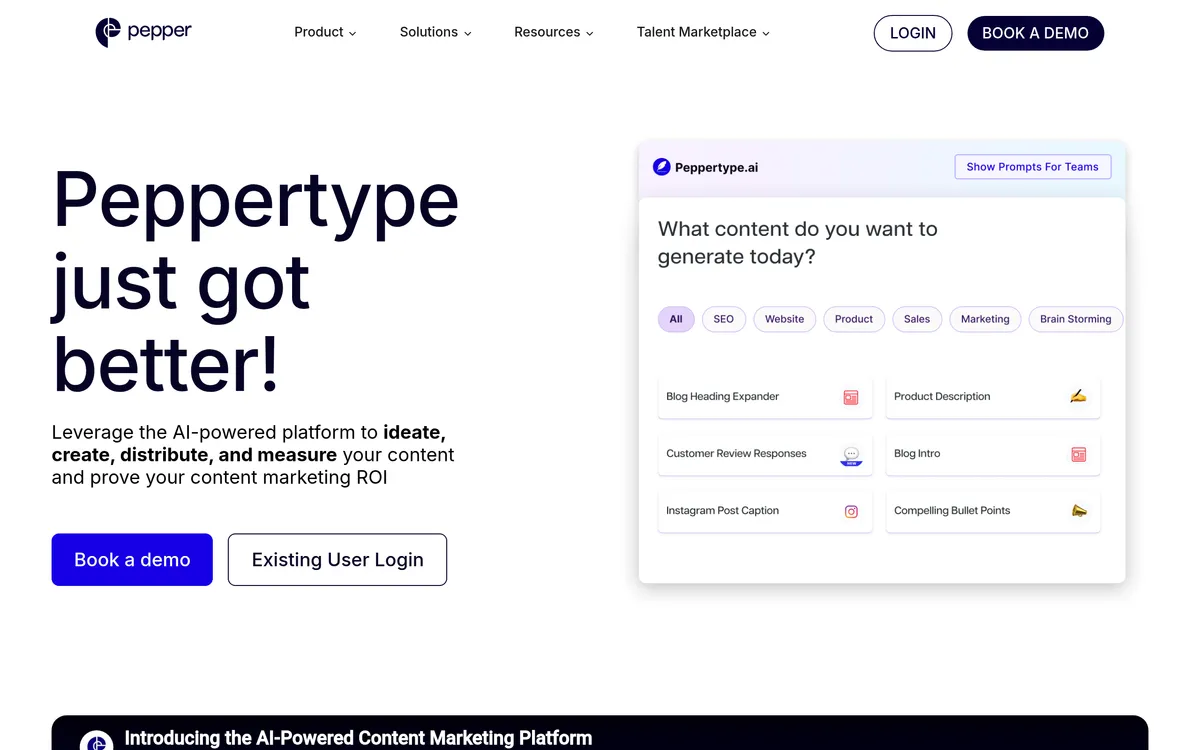Viewport: 1200px width, 750px height.
Task: Expand the Product navigation dropdown
Action: pyautogui.click(x=324, y=32)
